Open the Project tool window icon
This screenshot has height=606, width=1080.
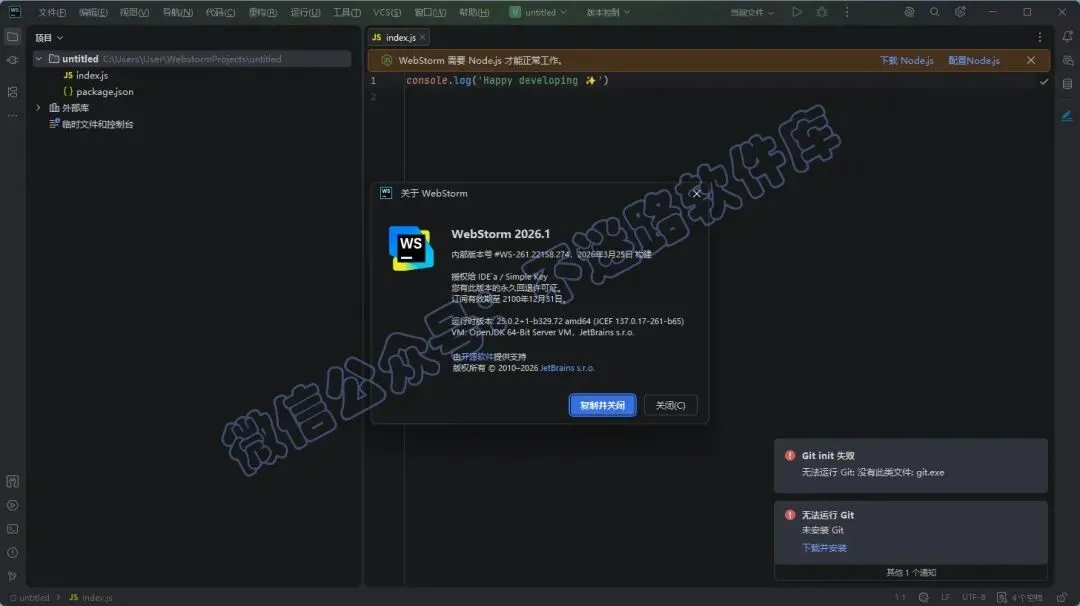[x=12, y=36]
